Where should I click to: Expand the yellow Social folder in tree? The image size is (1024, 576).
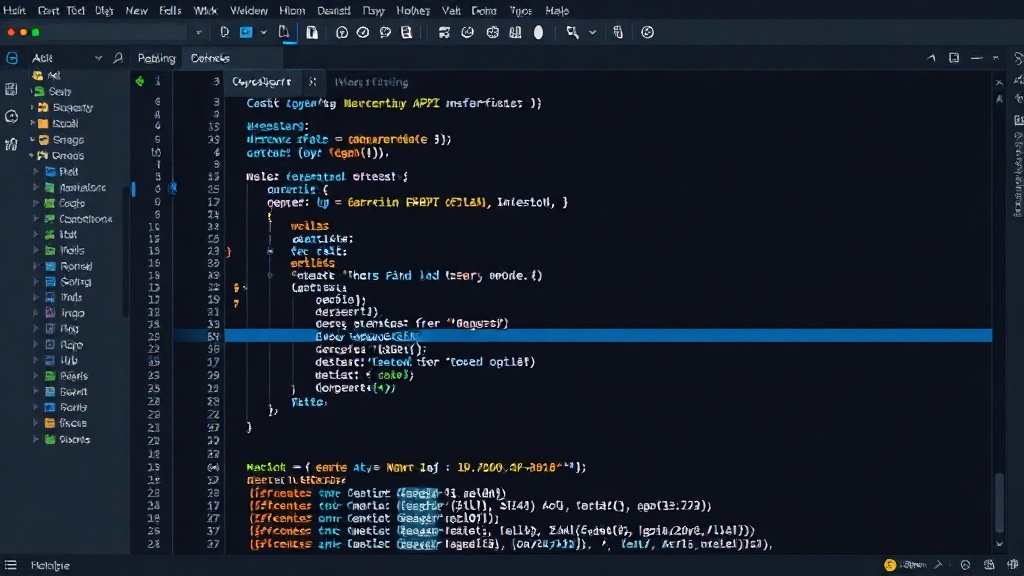point(32,123)
